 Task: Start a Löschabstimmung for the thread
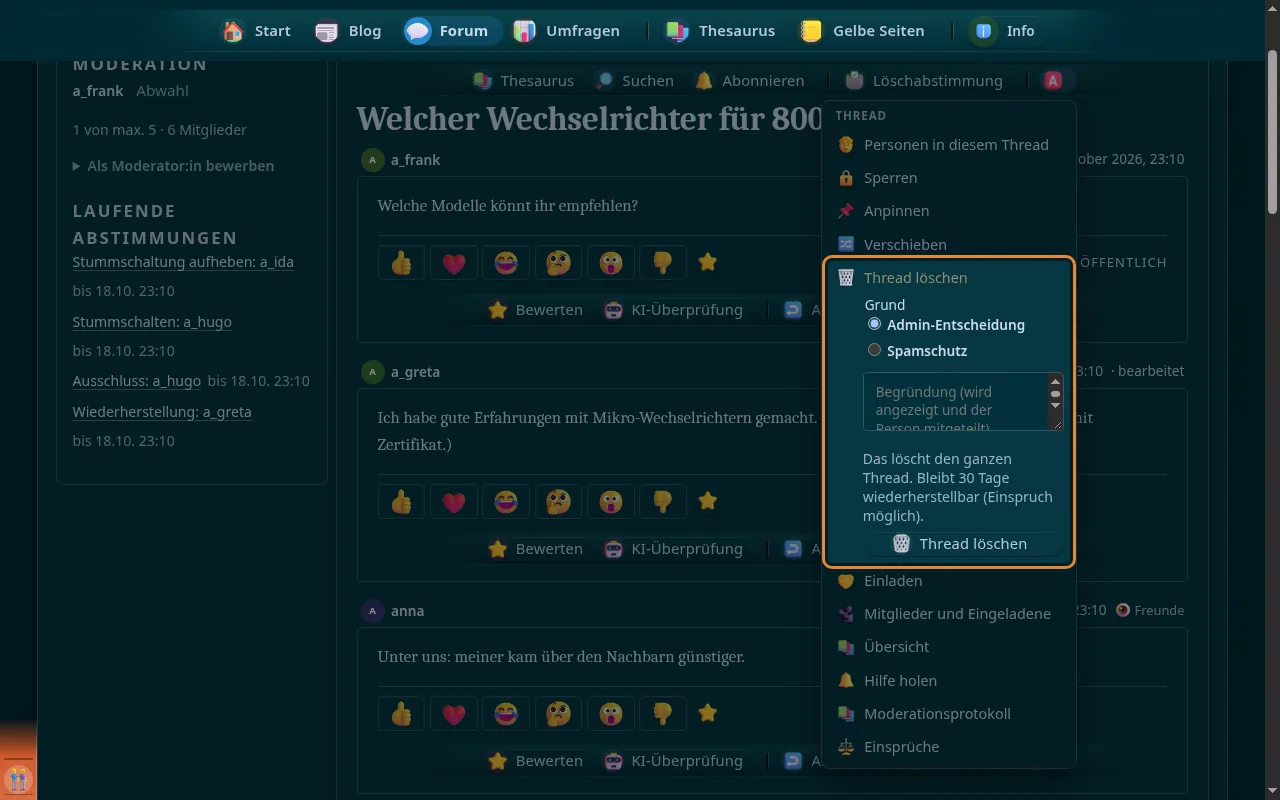coord(924,81)
